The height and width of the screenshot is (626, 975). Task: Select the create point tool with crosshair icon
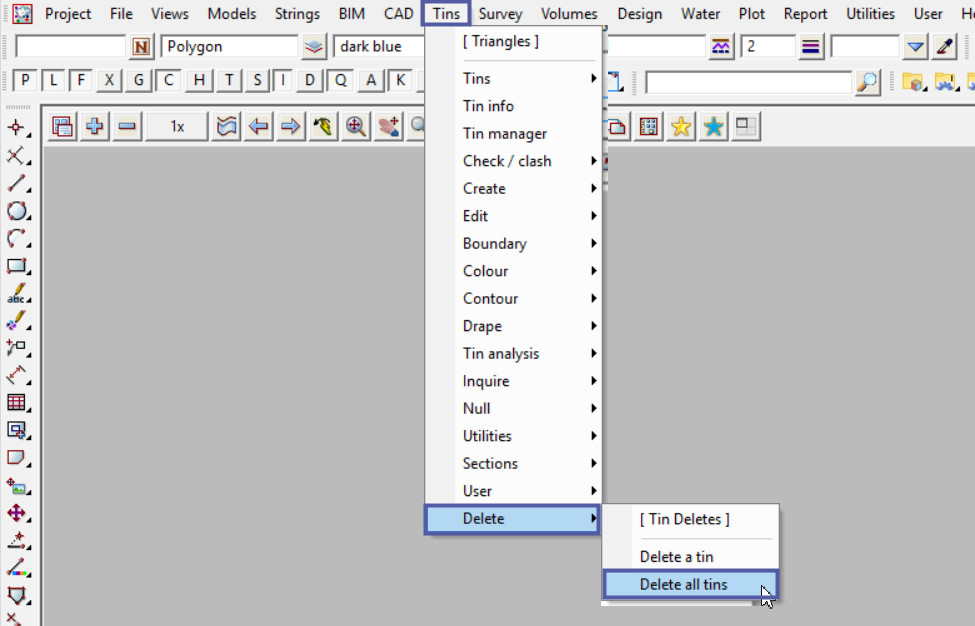point(16,128)
